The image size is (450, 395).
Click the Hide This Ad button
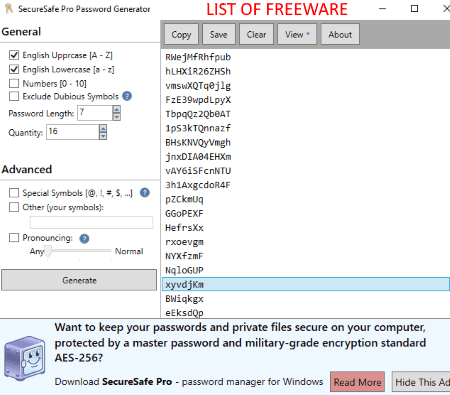(421, 382)
